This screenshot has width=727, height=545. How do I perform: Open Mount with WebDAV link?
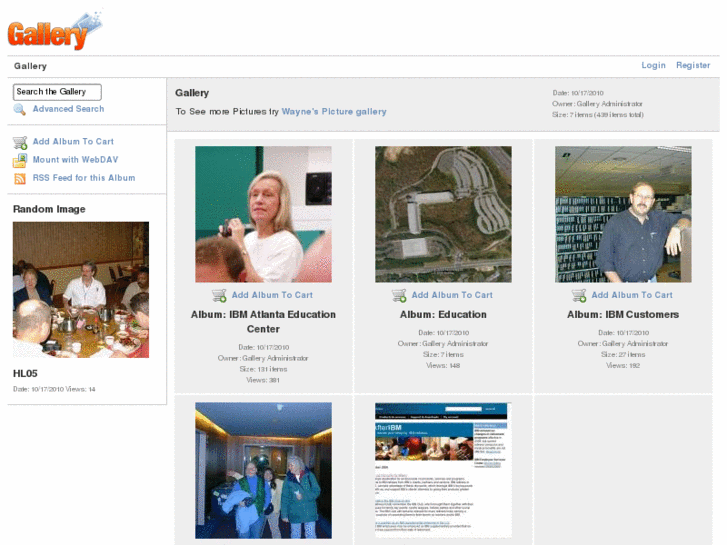click(x=75, y=160)
